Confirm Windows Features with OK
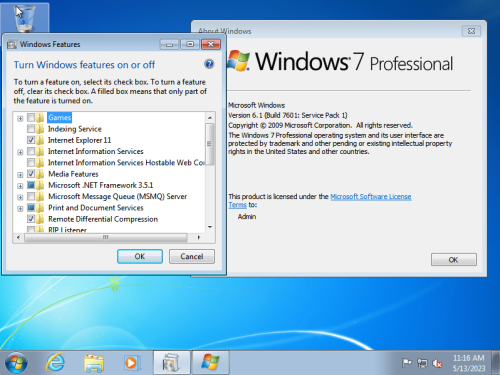The image size is (500, 375). tap(140, 256)
